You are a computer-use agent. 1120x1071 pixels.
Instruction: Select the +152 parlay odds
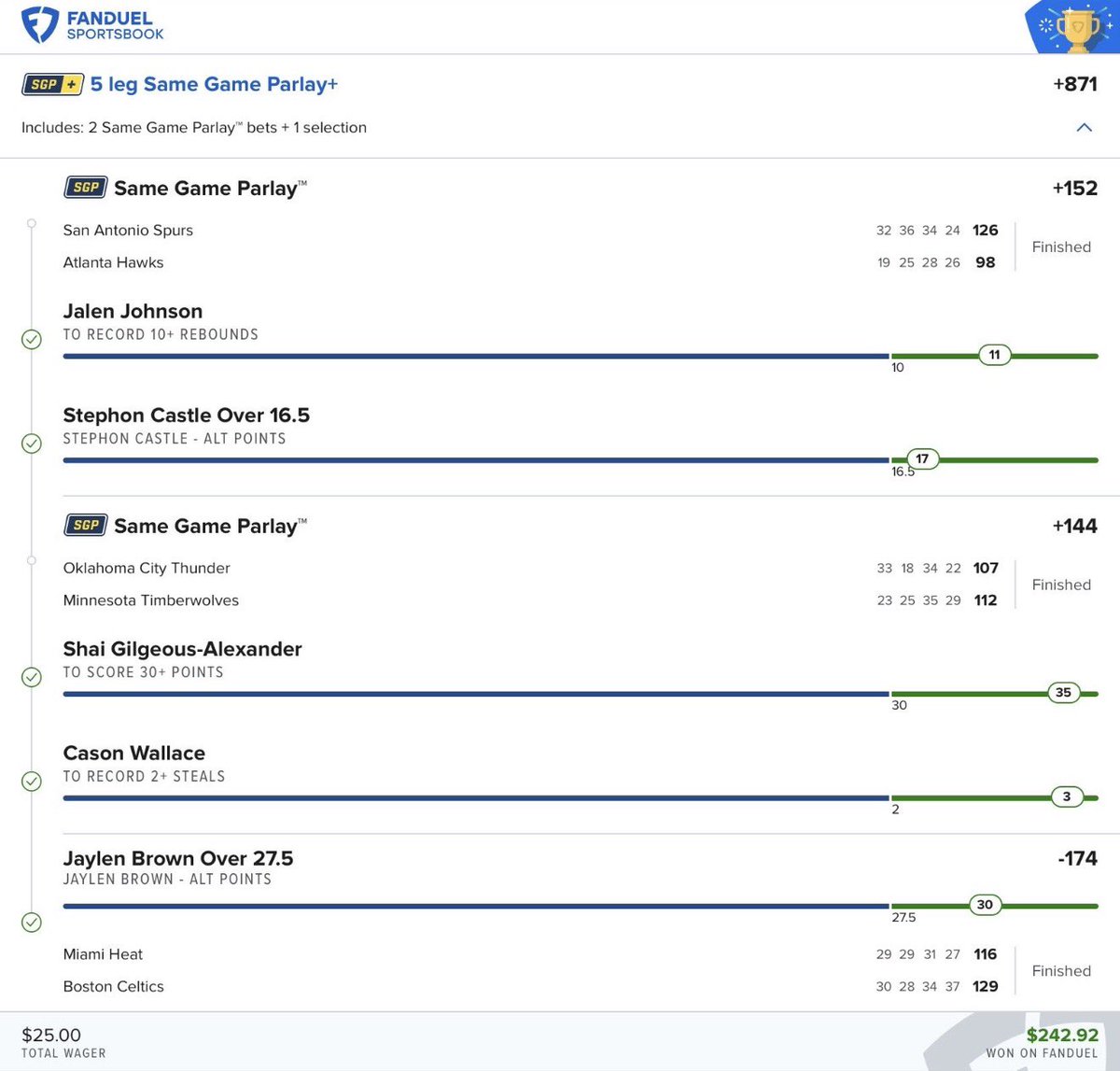click(x=1075, y=188)
